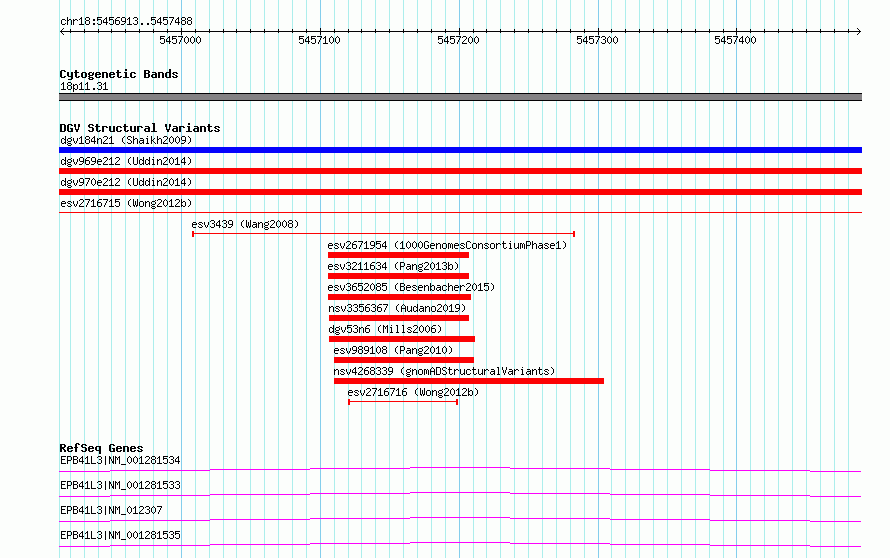Screen dimensions: 890x558
Task: Click the Cytogenetic Bands track title
Action: 119,74
